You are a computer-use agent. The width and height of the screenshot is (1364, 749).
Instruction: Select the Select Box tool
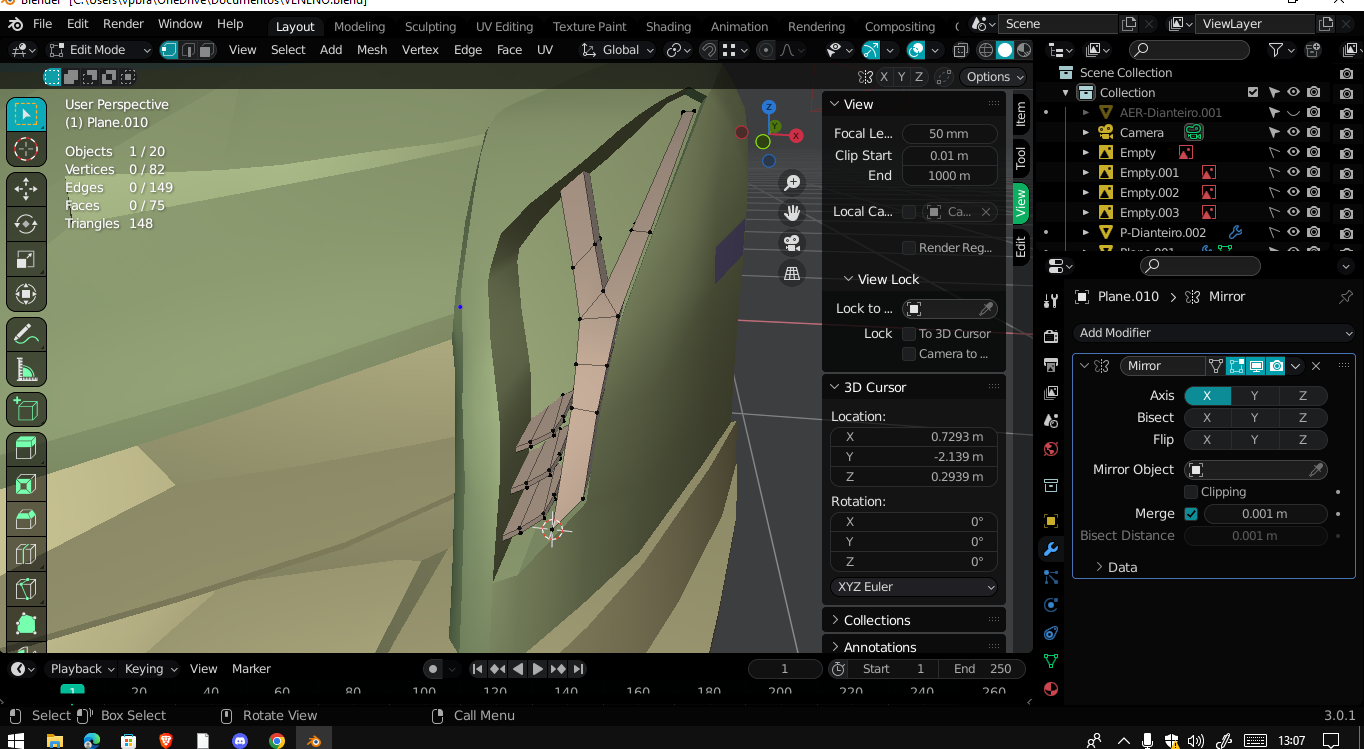point(26,115)
